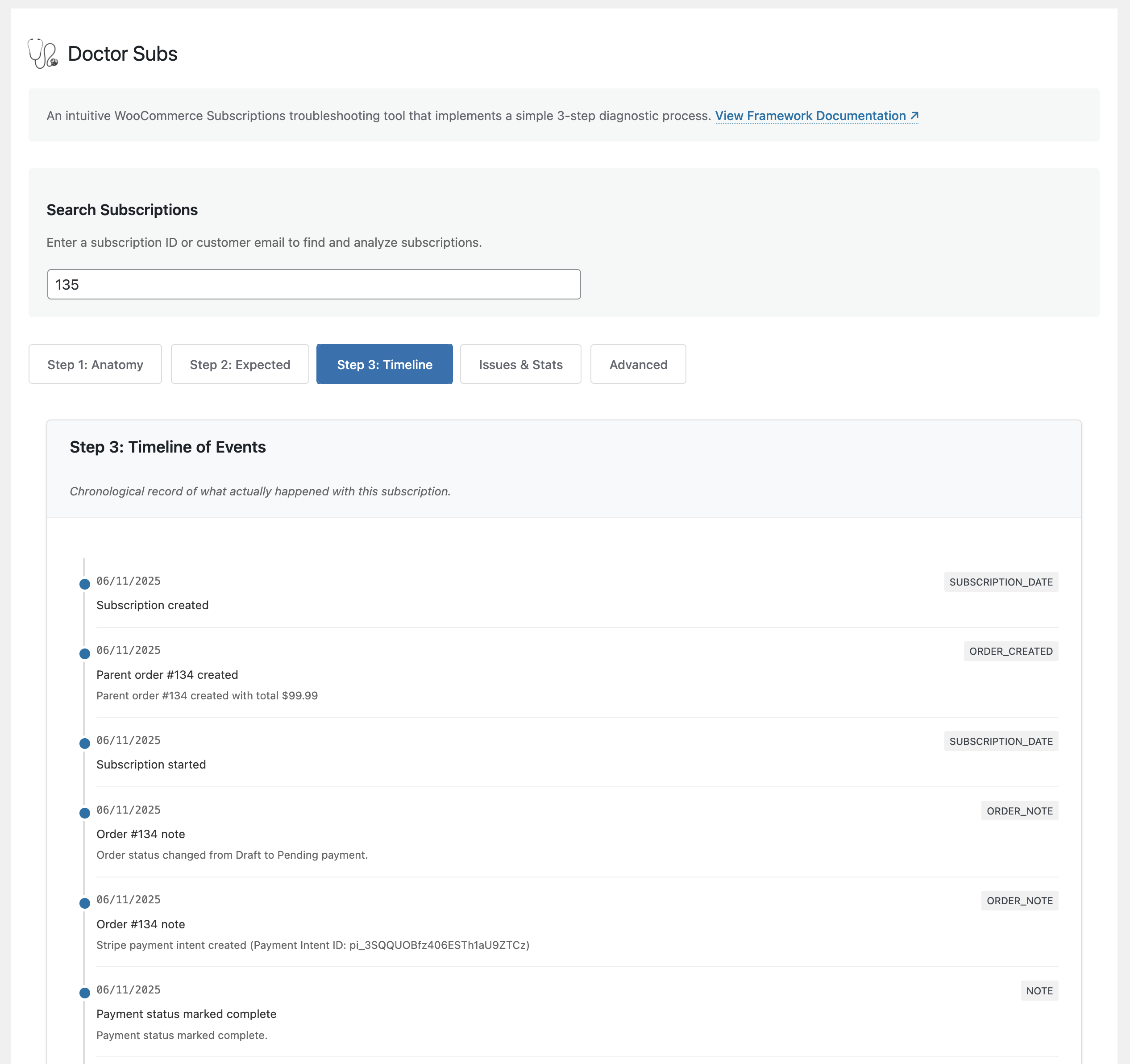
Task: Click the Stripe payment intent timeline dot
Action: click(x=85, y=903)
